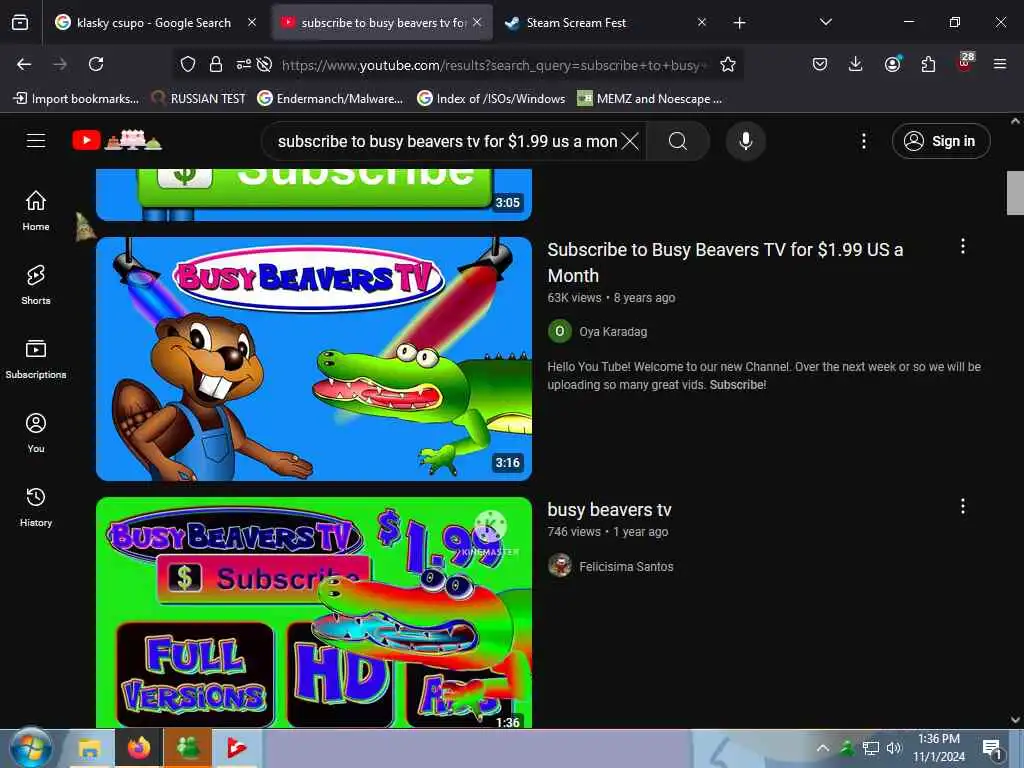Click the page vertical scrollbar thumb
The image size is (1024, 768).
click(1015, 192)
